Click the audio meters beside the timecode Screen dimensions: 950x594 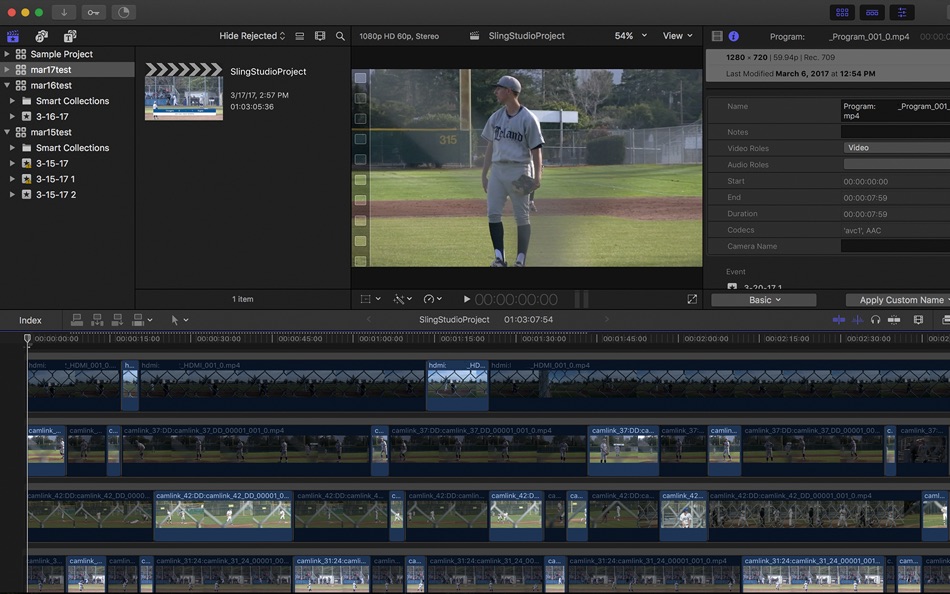click(581, 299)
